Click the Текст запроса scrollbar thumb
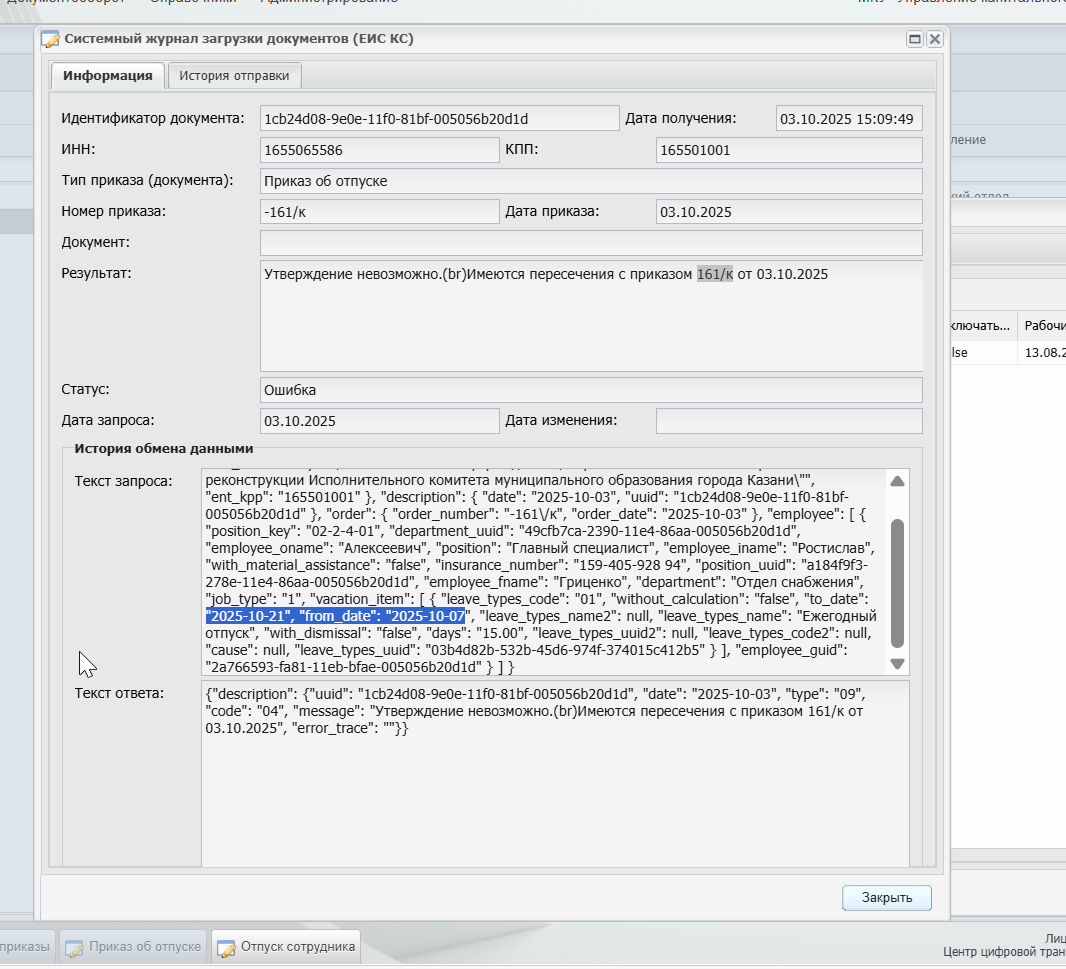The image size is (1066, 969). pyautogui.click(x=897, y=583)
